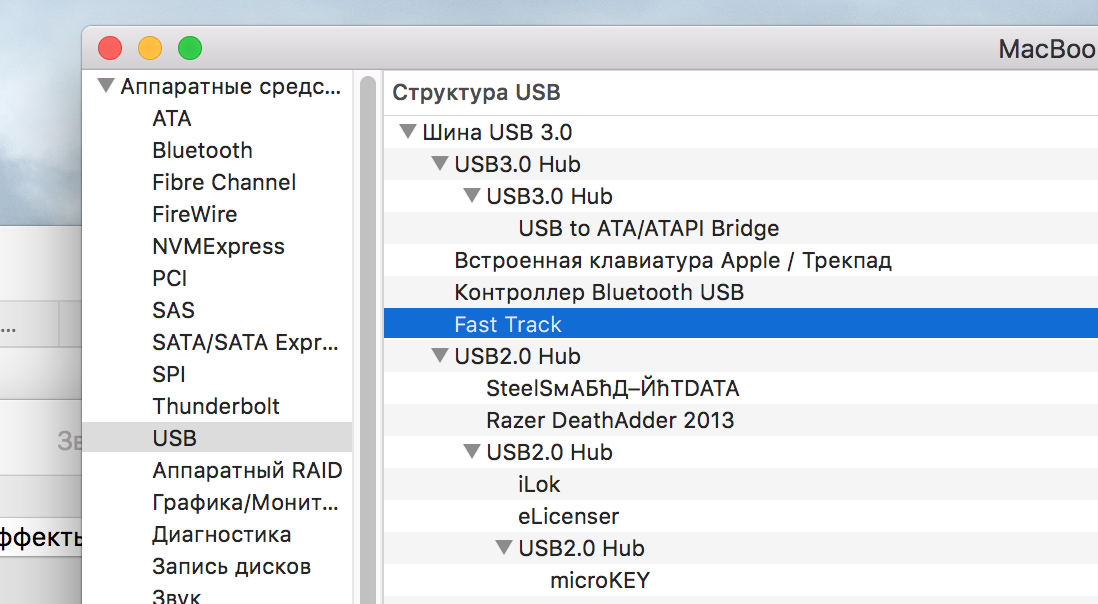This screenshot has width=1098, height=604.
Task: Select the USB sidebar entry
Action: coord(217,438)
